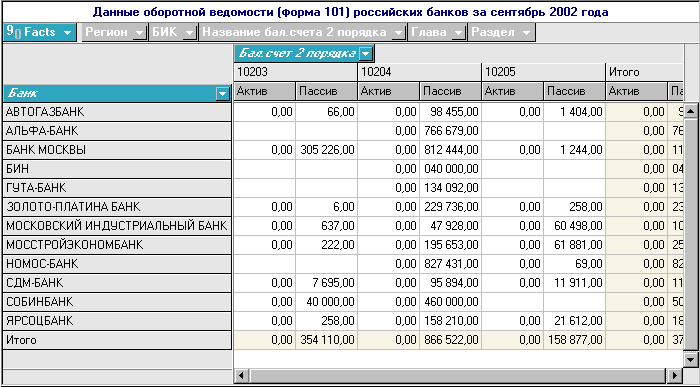700x387 pixels.
Task: Click total cell 158 877,00
Action: tap(575, 340)
